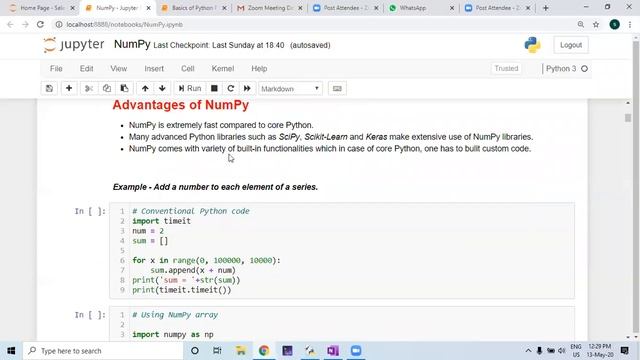This screenshot has height=360, width=640.
Task: Cut selected cells with scissors icon
Action: (89, 89)
